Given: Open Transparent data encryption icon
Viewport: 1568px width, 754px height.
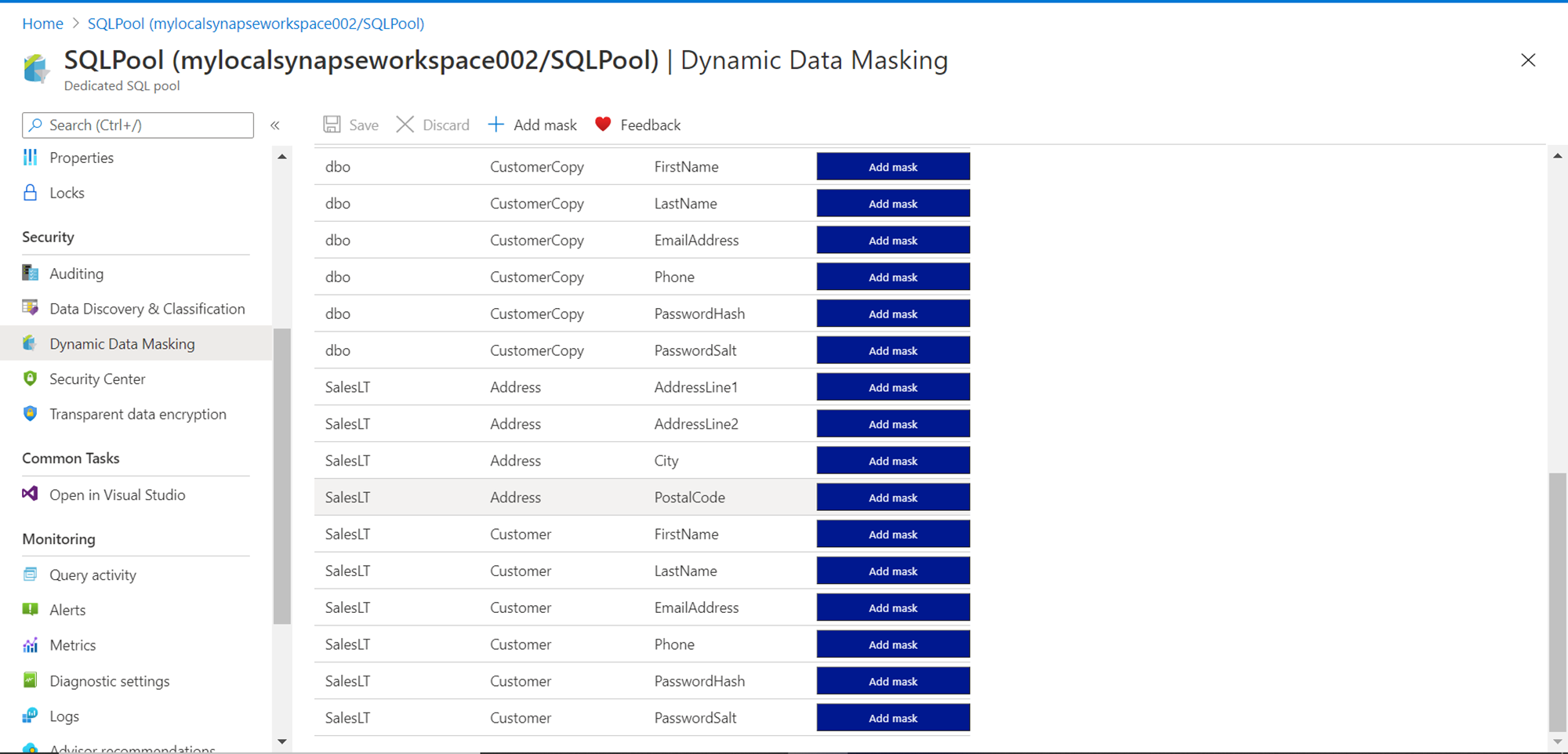Looking at the screenshot, I should pos(31,414).
